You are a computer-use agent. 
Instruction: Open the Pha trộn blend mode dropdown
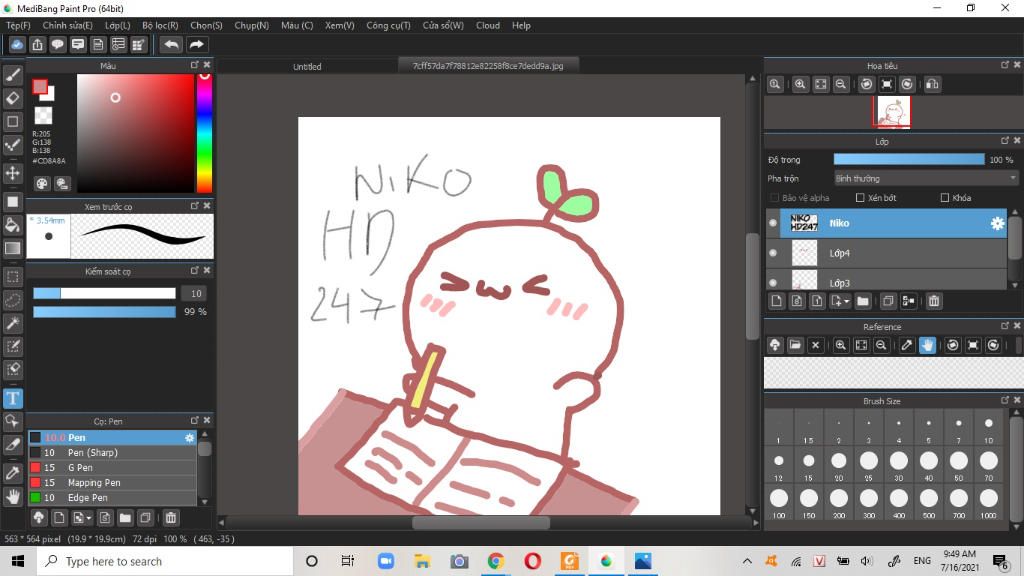(x=926, y=178)
